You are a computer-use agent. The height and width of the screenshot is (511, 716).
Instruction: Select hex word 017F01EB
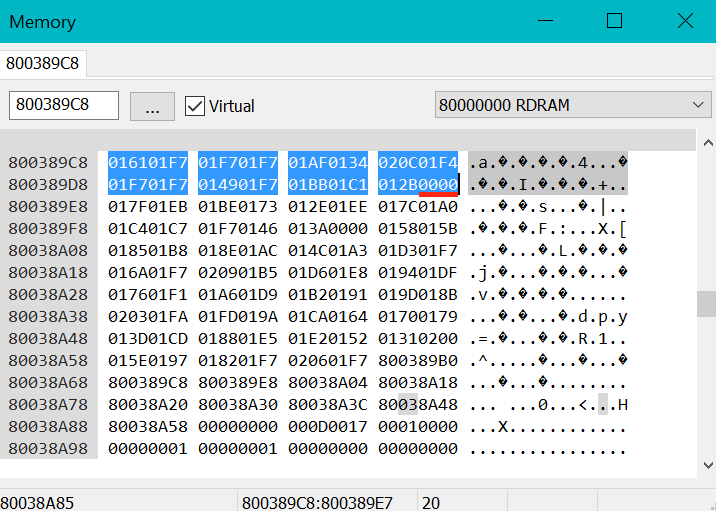[148, 206]
